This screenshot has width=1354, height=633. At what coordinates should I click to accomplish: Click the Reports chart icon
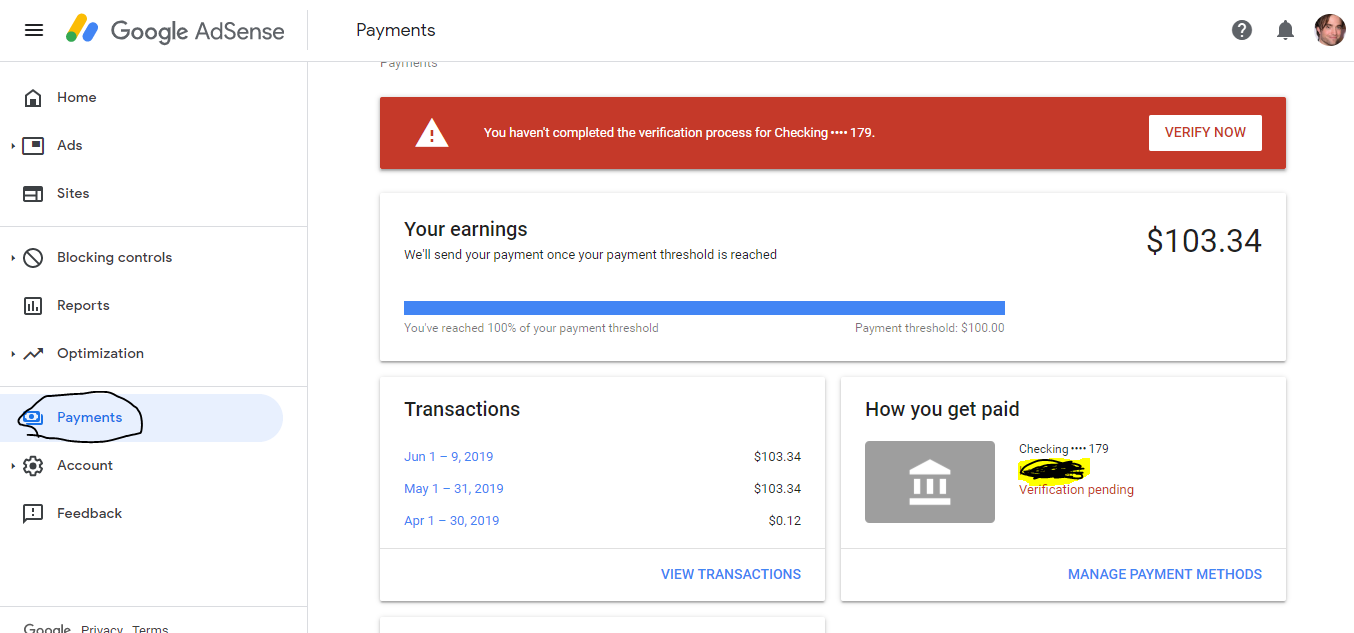click(33, 305)
